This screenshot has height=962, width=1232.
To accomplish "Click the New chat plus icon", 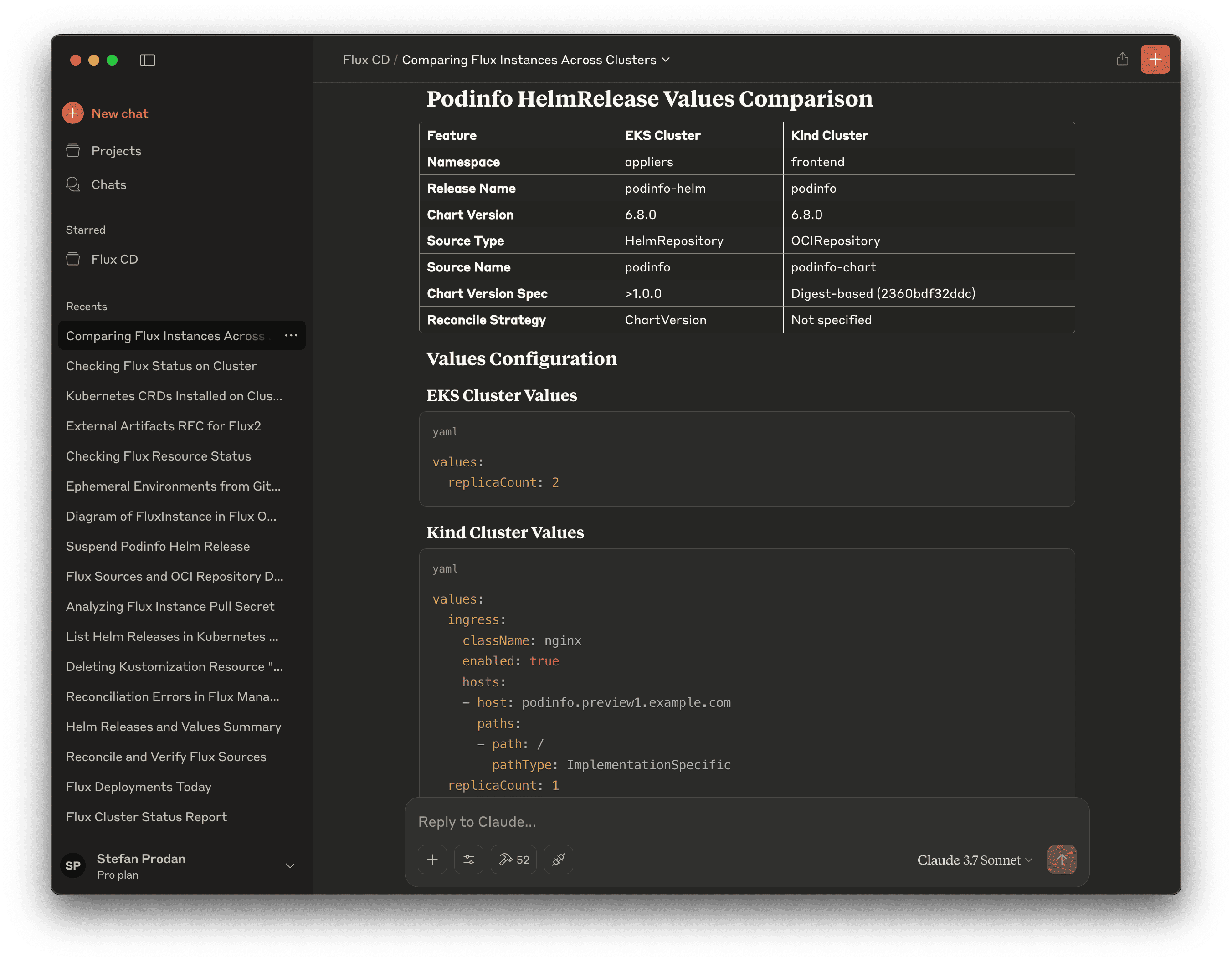I will 73,113.
